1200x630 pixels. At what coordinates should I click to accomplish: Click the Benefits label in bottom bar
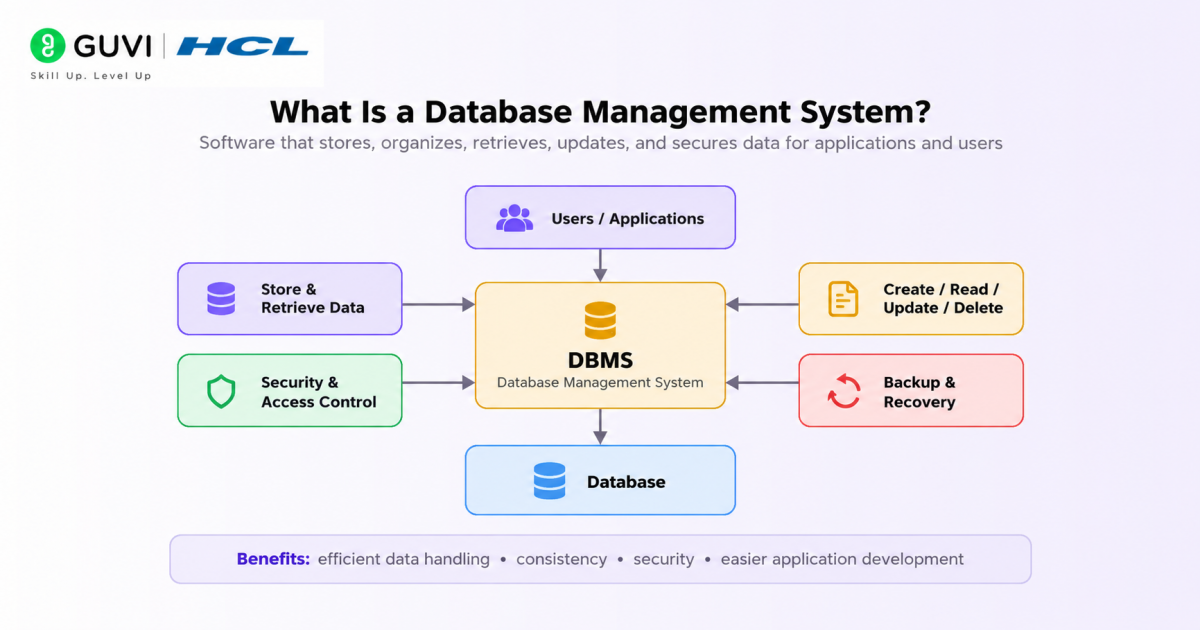coord(273,559)
